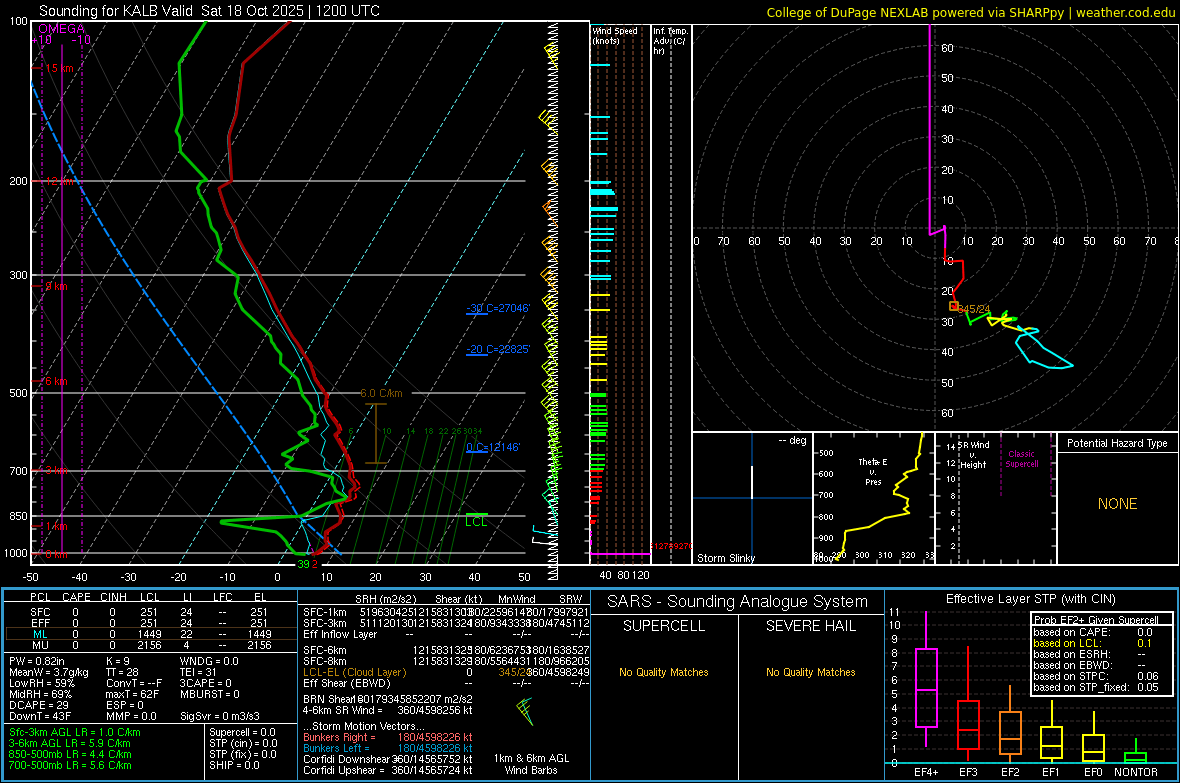Click the Eff Inflow Layer row label
Screen dimensions: 1180x783
[340, 634]
